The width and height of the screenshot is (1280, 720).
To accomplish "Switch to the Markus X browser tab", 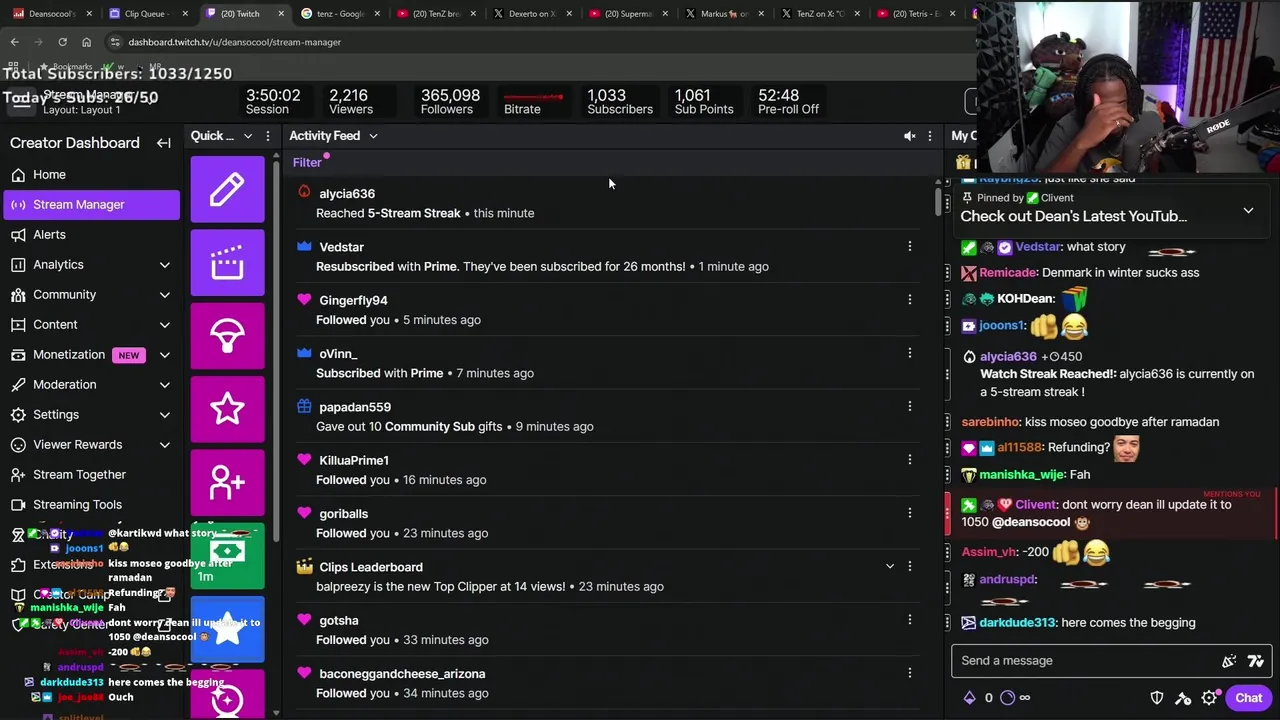I will pyautogui.click(x=724, y=14).
